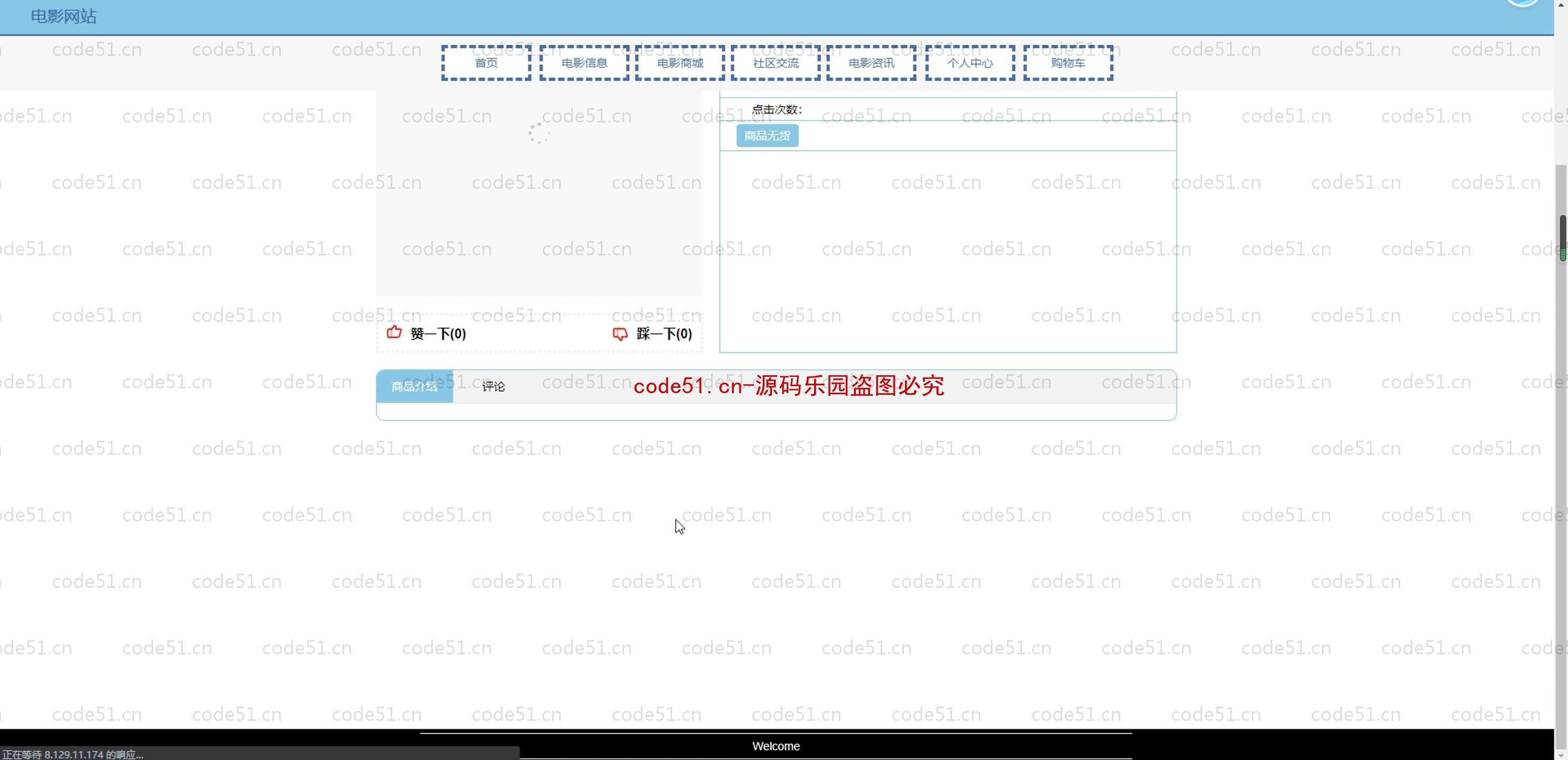The image size is (1568, 760).
Task: Click the loading product image area
Action: click(539, 194)
